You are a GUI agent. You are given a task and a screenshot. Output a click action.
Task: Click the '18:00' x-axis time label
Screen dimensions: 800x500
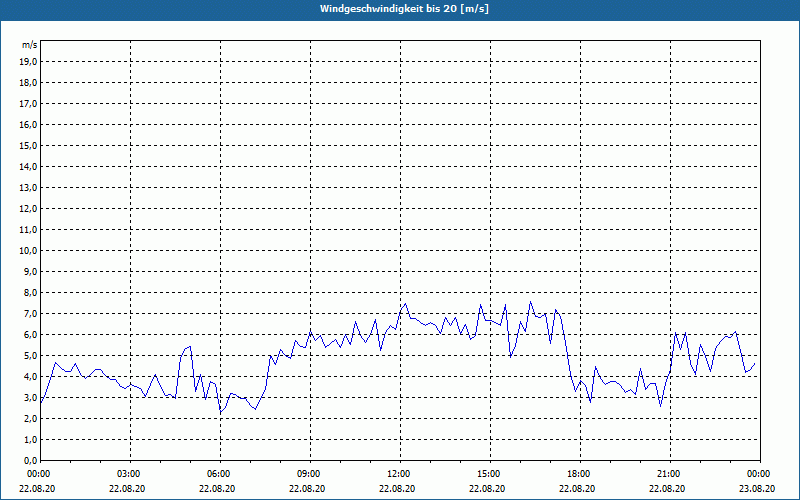[578, 474]
